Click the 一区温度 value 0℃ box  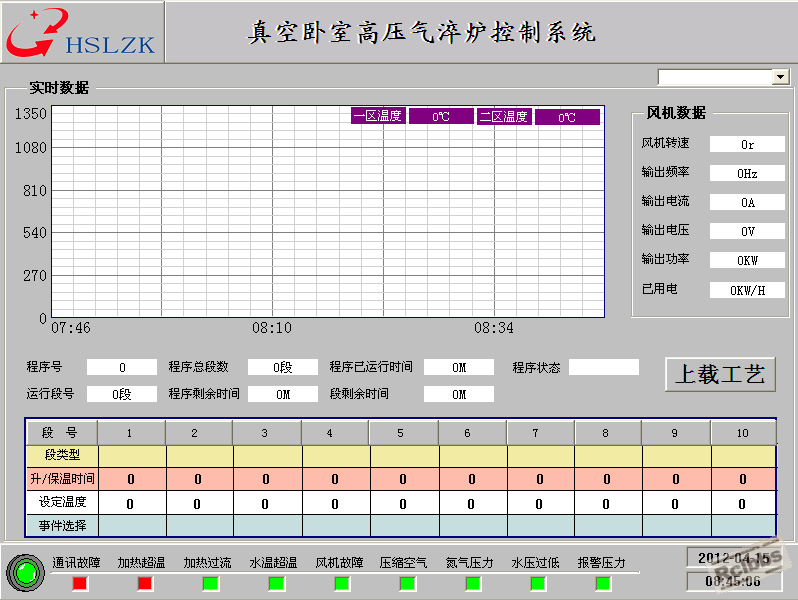[441, 117]
